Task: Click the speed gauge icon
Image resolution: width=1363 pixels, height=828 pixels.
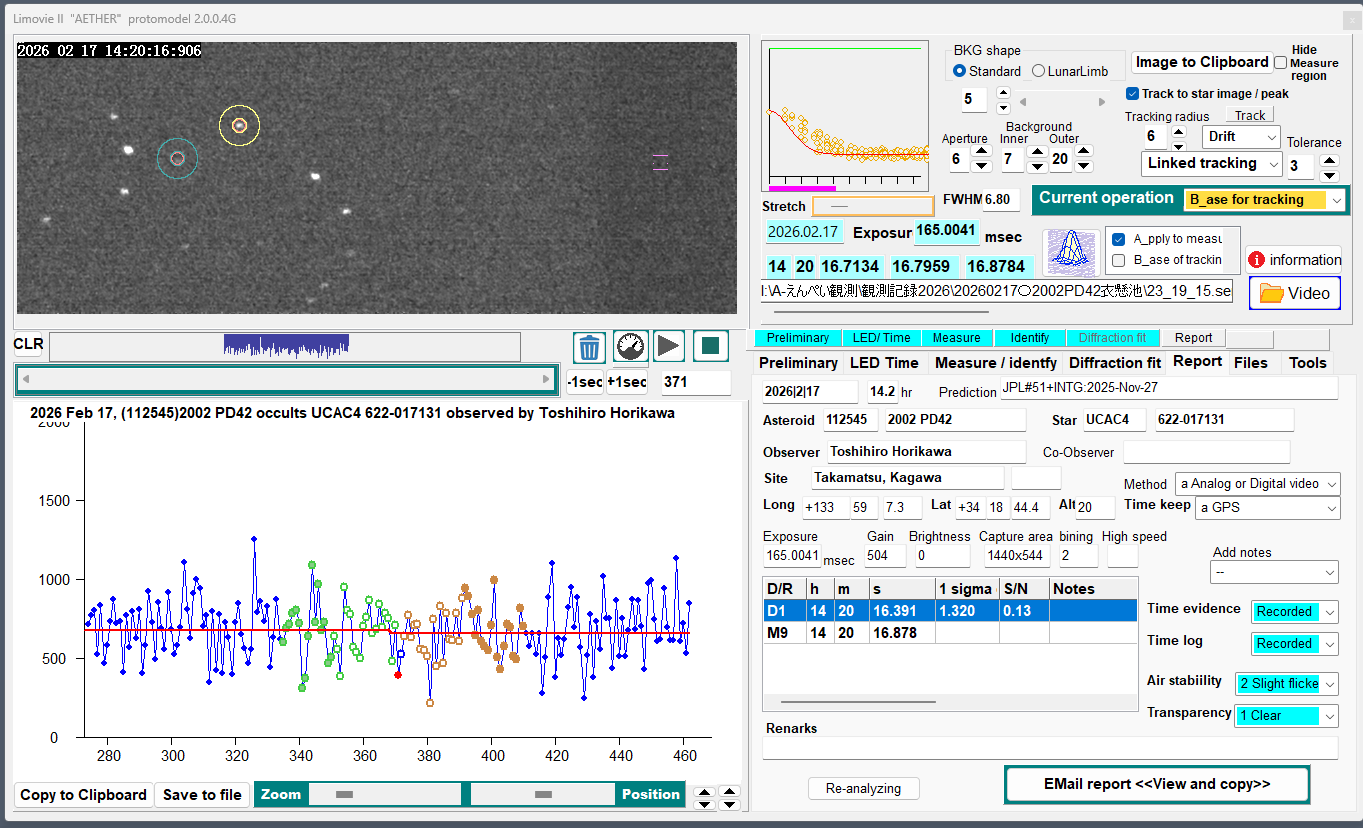Action: [x=630, y=347]
